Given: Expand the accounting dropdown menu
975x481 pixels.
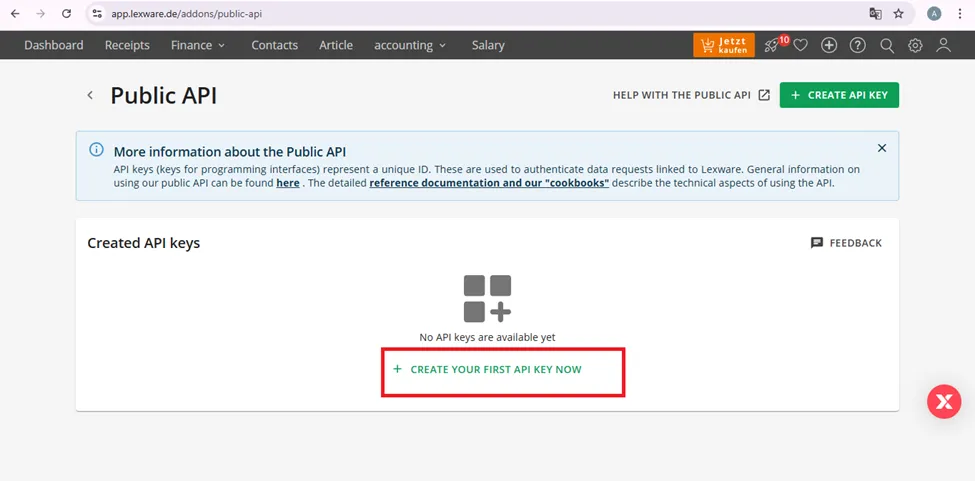Looking at the screenshot, I should click(410, 45).
